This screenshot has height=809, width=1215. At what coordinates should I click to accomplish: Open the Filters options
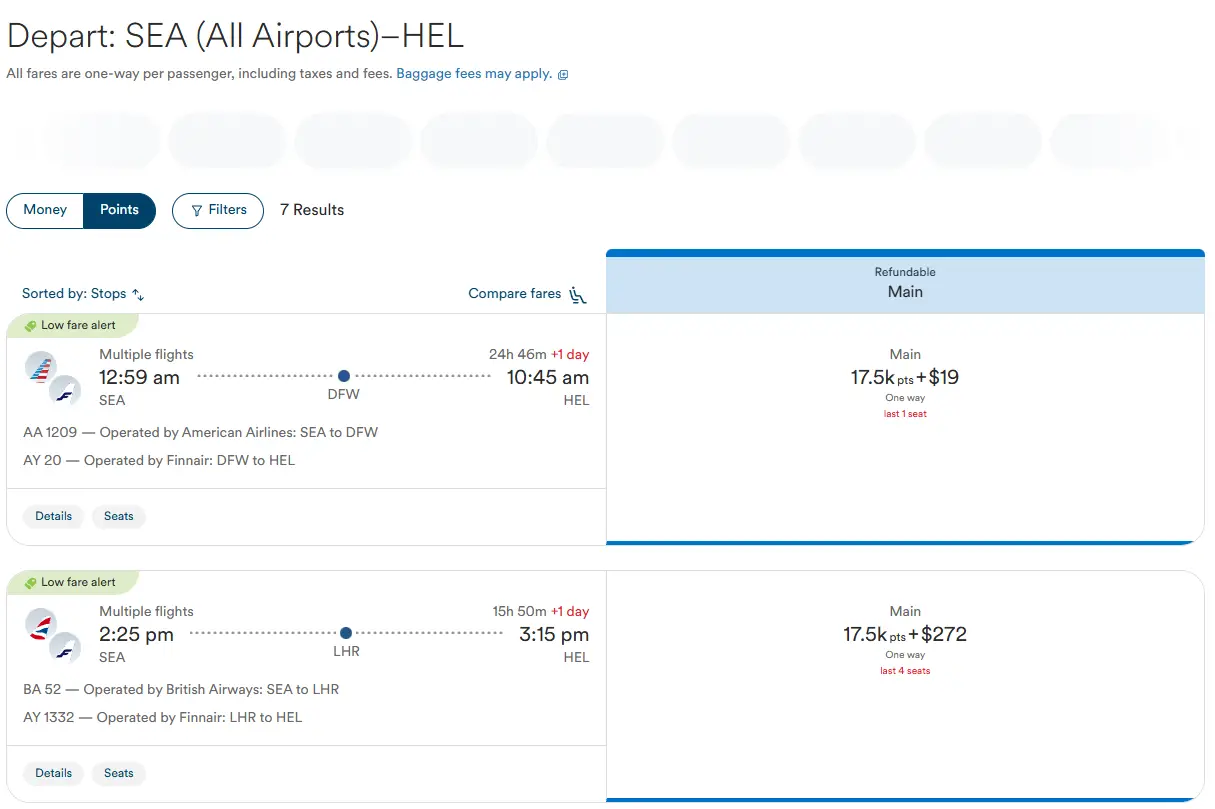click(218, 210)
